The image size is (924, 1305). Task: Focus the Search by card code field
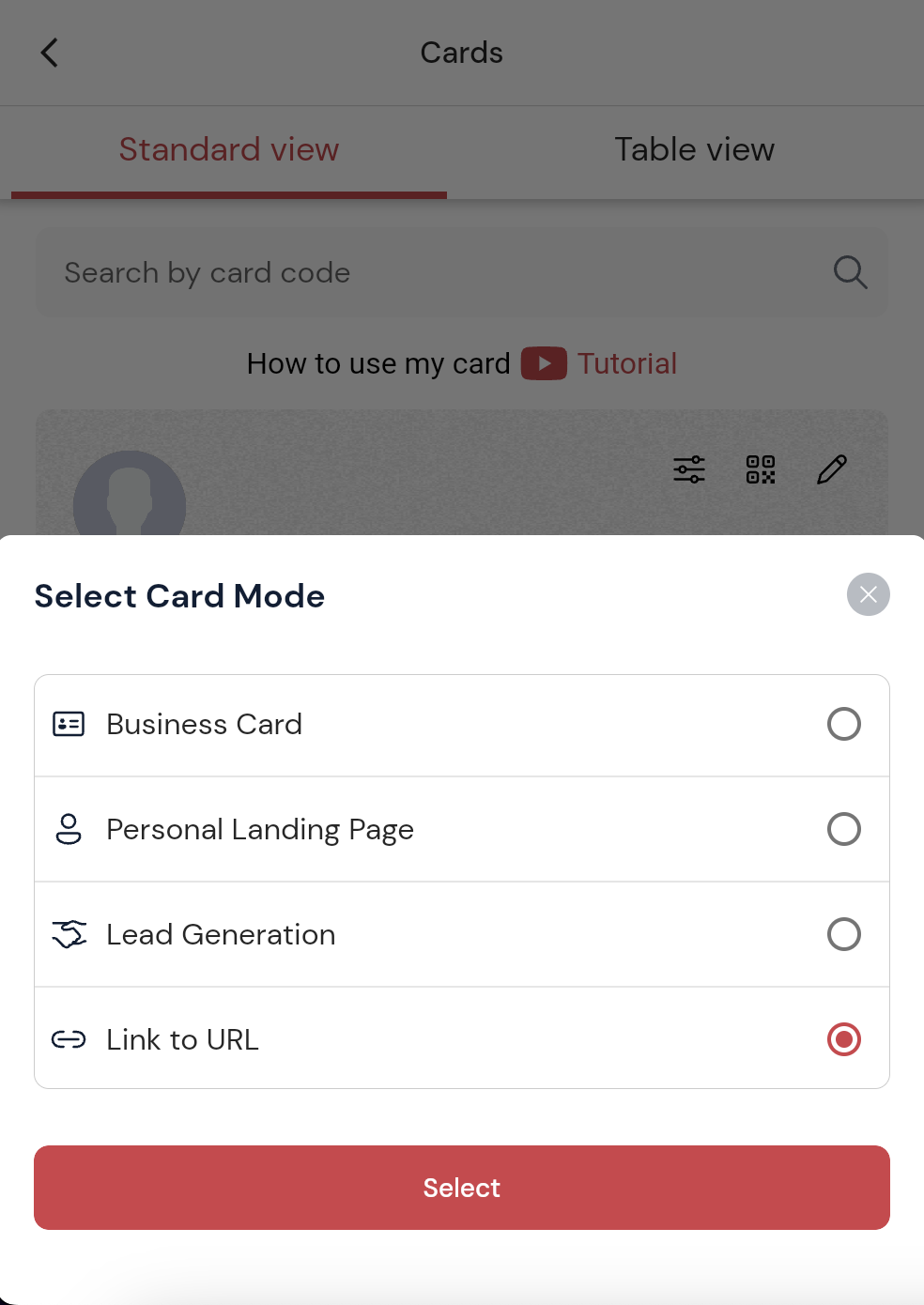(x=432, y=272)
